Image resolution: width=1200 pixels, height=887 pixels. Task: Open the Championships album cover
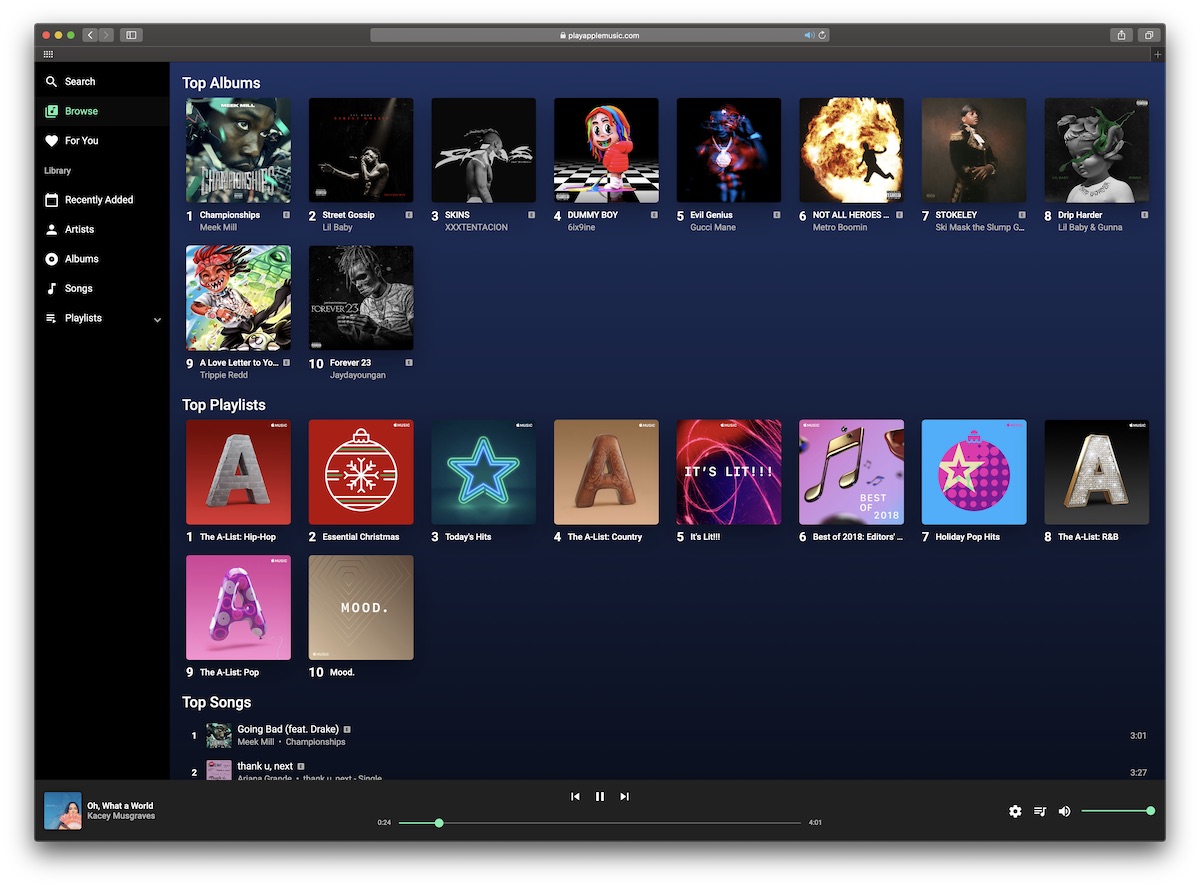238,150
